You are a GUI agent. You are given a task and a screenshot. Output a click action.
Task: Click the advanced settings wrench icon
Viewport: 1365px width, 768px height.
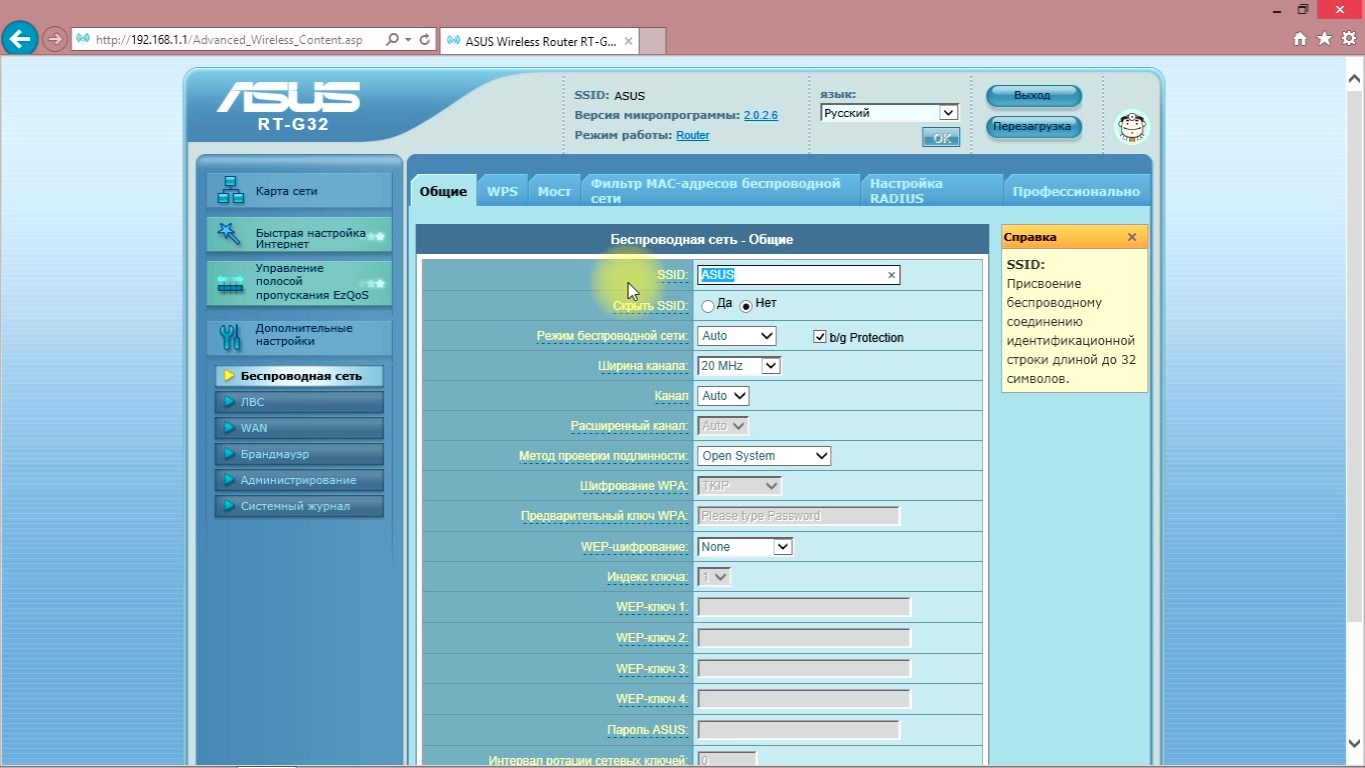click(231, 337)
